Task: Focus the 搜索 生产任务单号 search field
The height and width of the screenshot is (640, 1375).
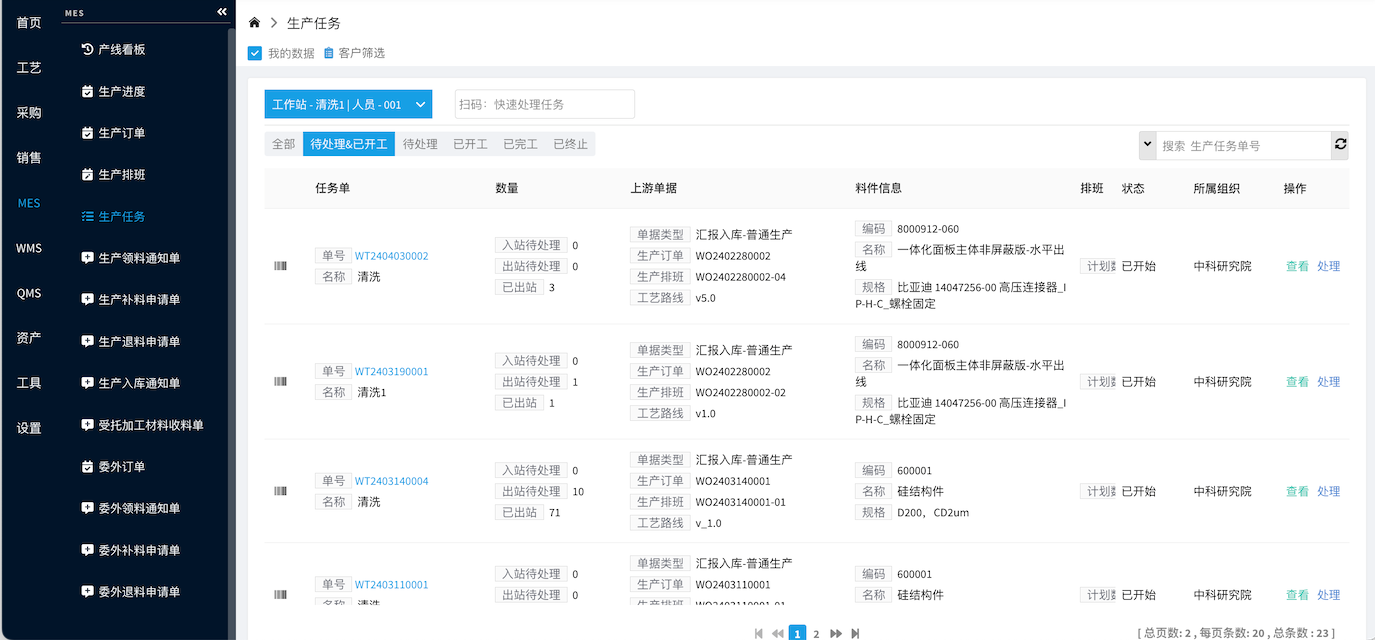Action: (1244, 145)
